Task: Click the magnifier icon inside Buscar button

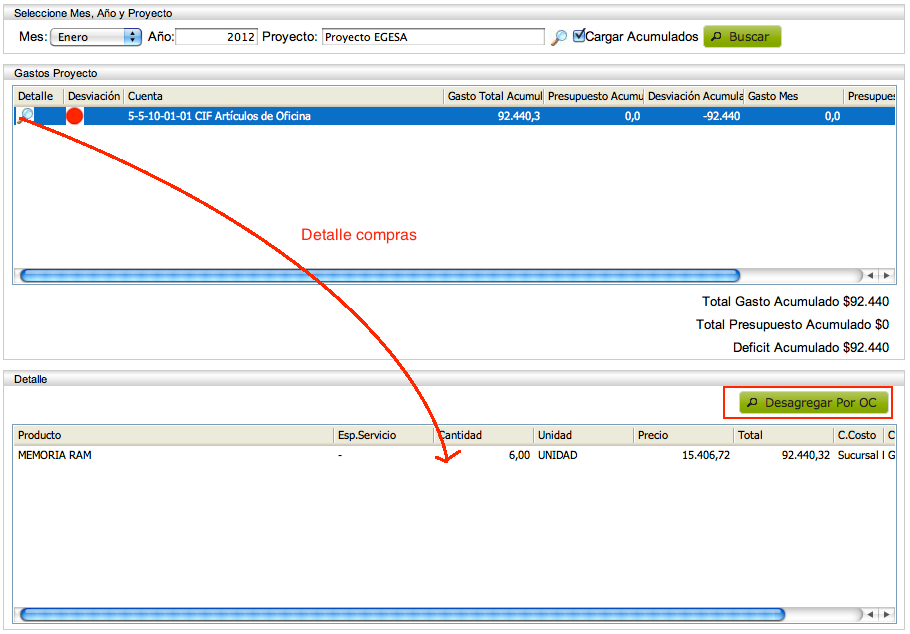Action: (x=717, y=36)
